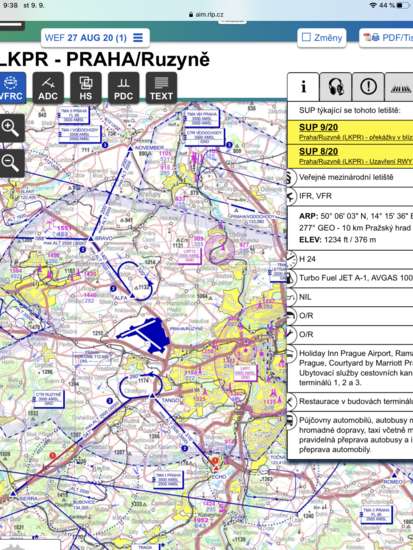Open SUP 9/20 supplement link
This screenshot has height=550, width=413.
[x=318, y=127]
